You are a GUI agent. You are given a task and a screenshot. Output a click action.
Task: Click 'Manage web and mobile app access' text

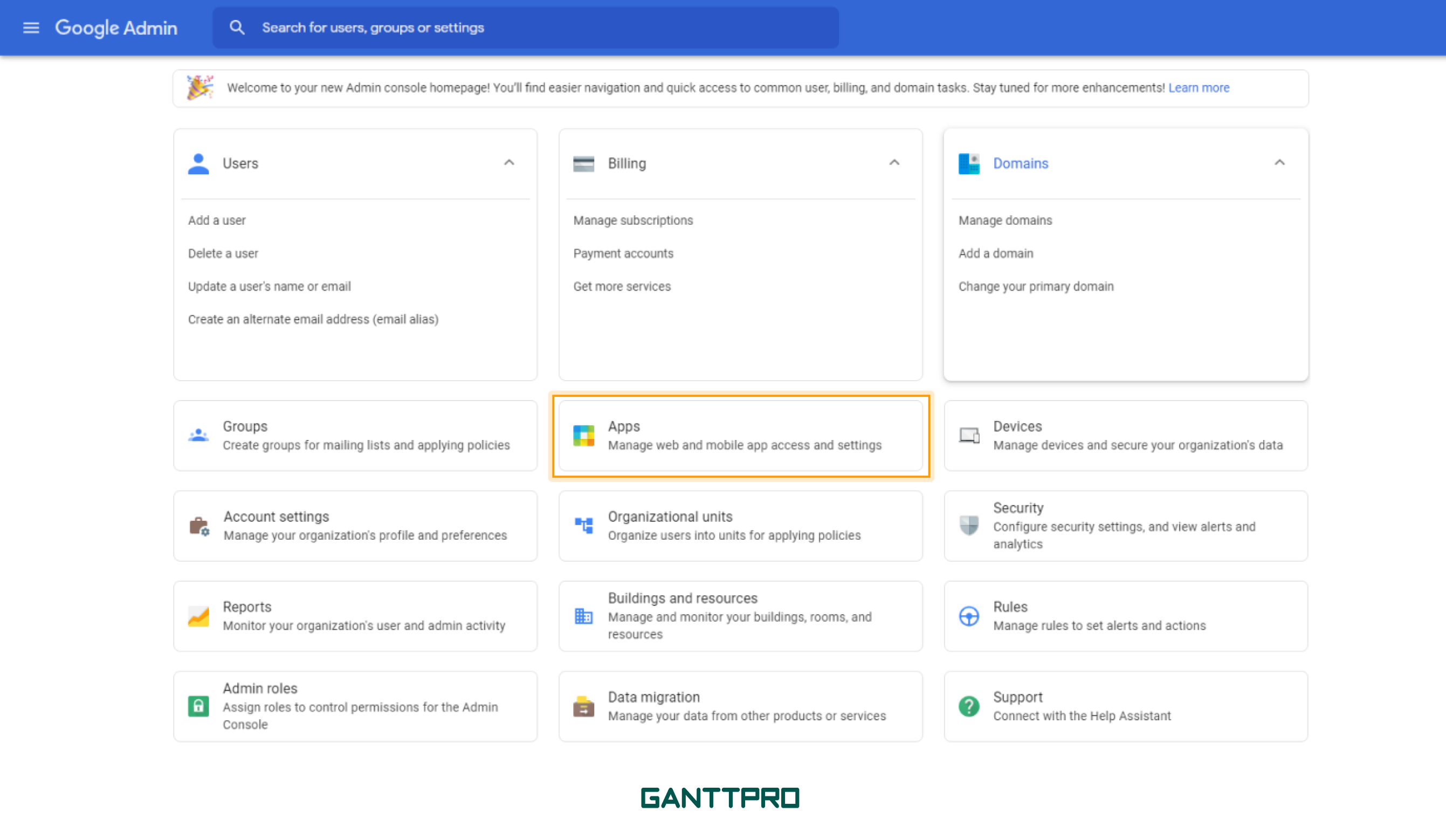click(x=745, y=445)
